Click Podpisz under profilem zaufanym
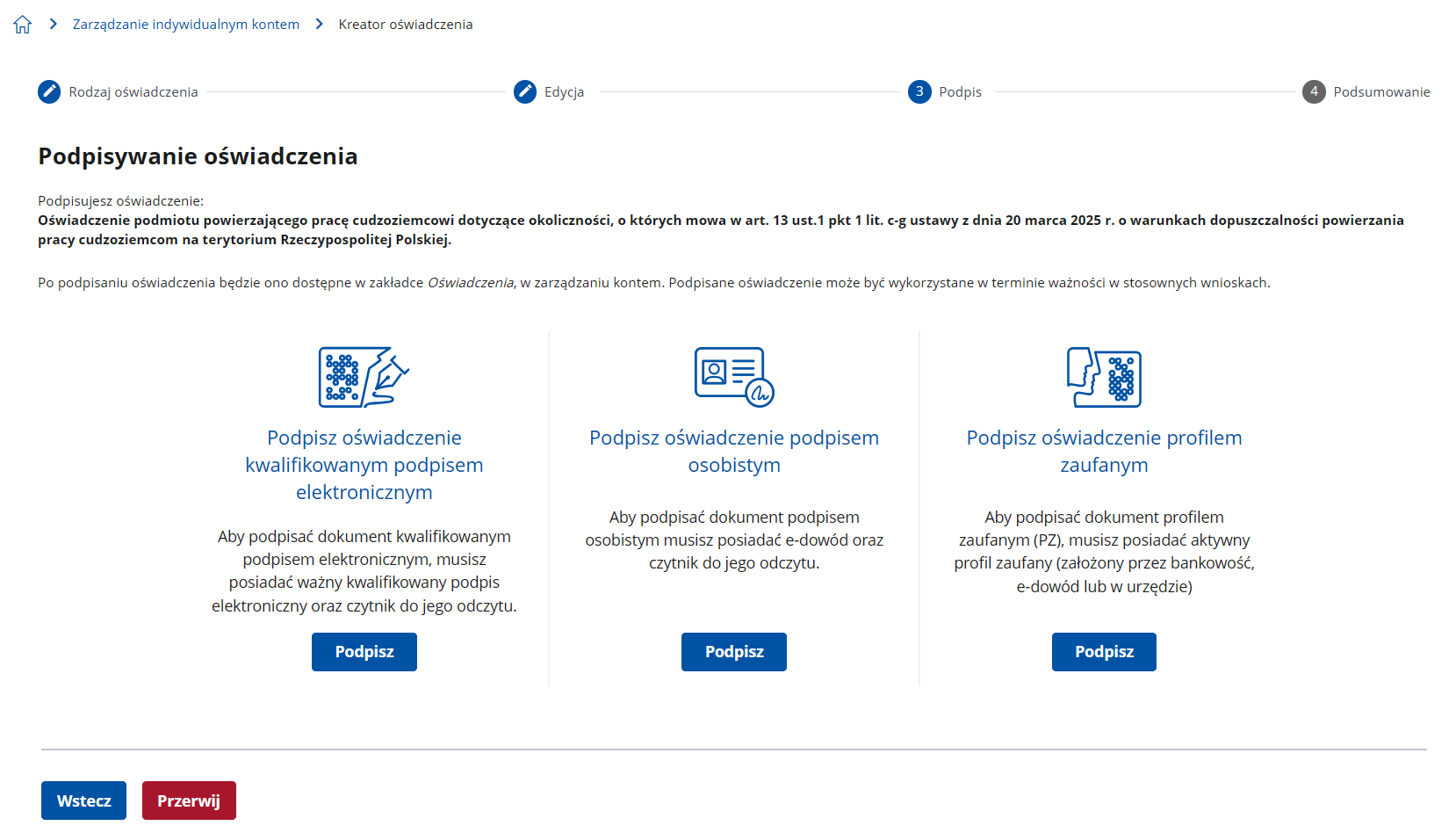The image size is (1456, 833). coord(1104,652)
